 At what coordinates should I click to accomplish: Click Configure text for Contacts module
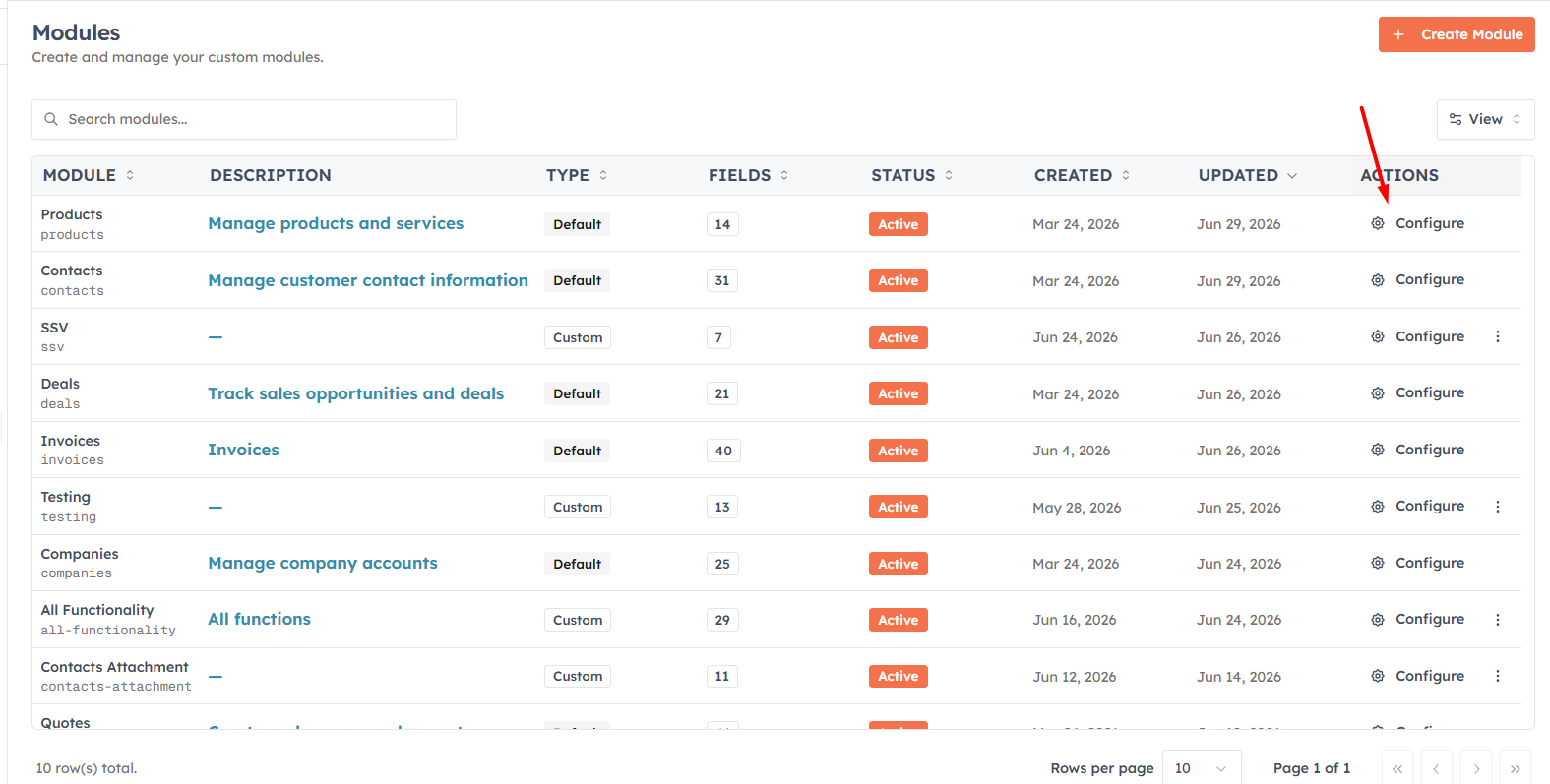[x=1430, y=279]
